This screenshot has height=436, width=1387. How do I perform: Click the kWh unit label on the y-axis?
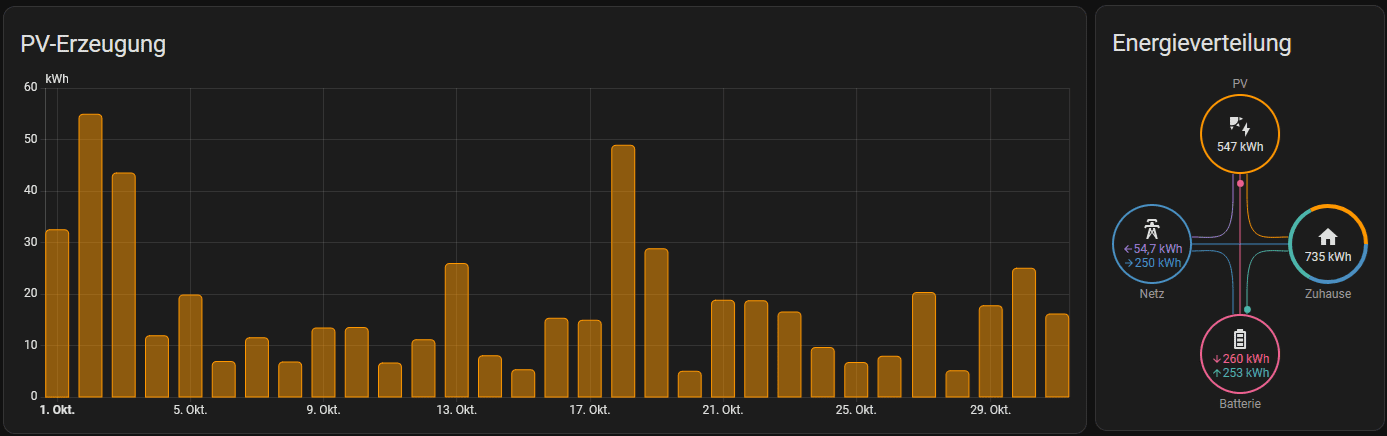point(57,78)
